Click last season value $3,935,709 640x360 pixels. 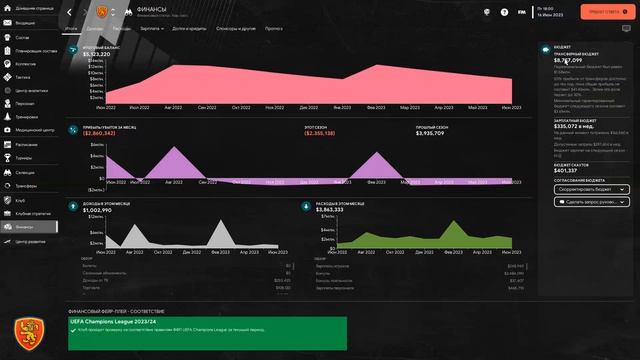(x=430, y=133)
